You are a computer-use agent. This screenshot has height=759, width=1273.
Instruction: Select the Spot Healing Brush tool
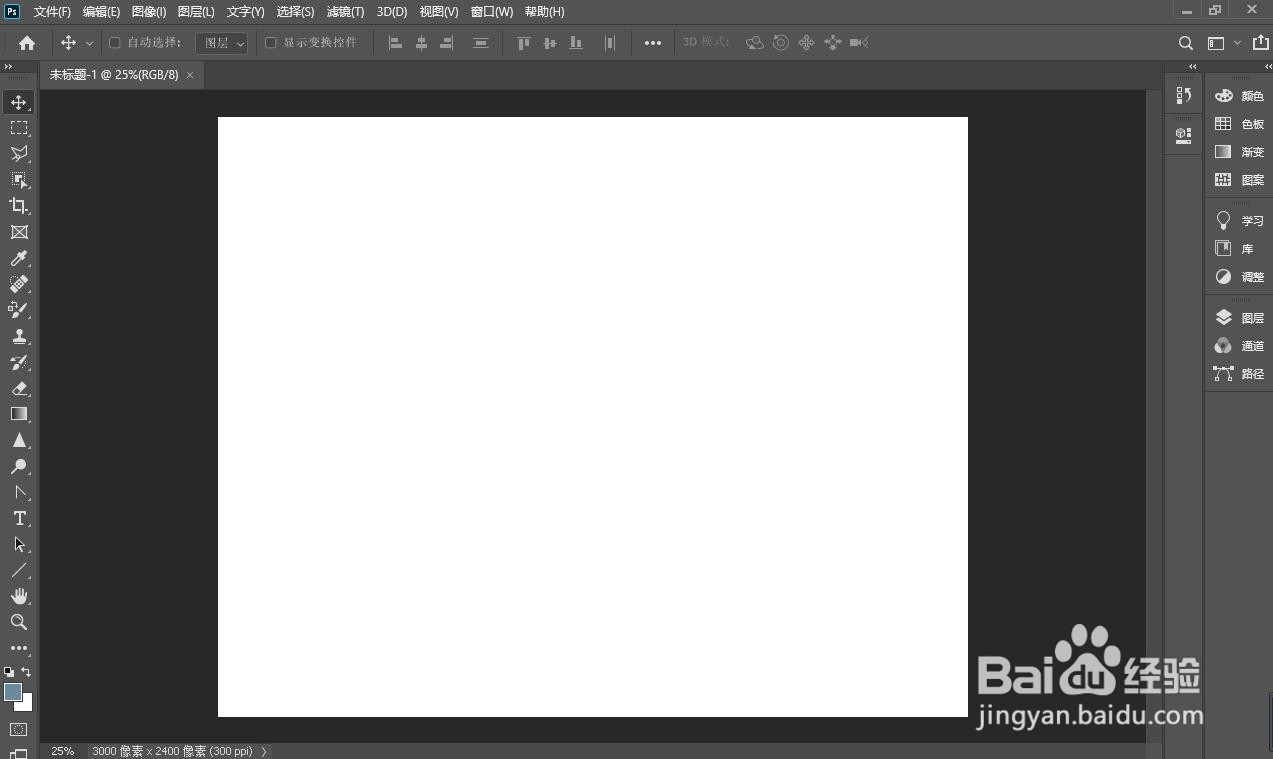click(19, 284)
